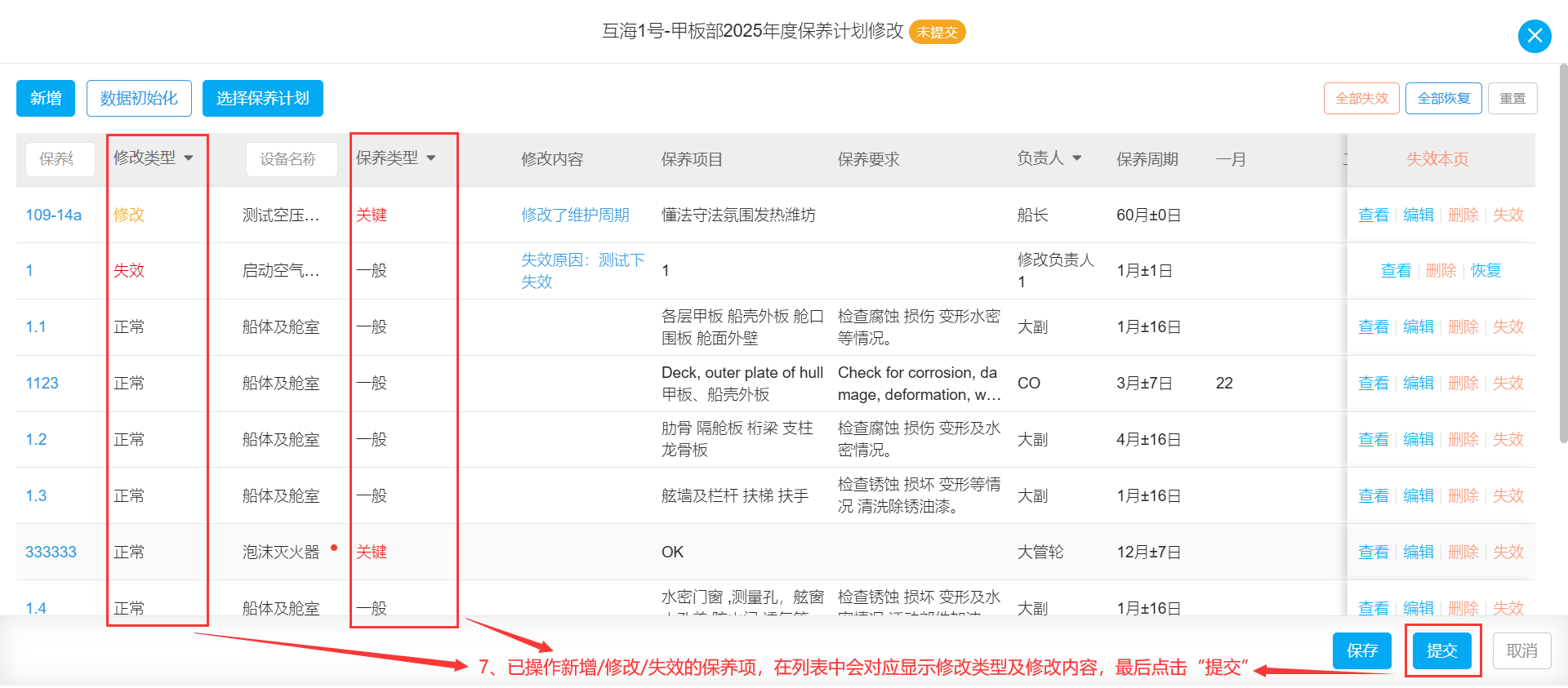Click 查看 for the 启动空气 row
Viewport: 1568px width, 688px height.
1396,270
